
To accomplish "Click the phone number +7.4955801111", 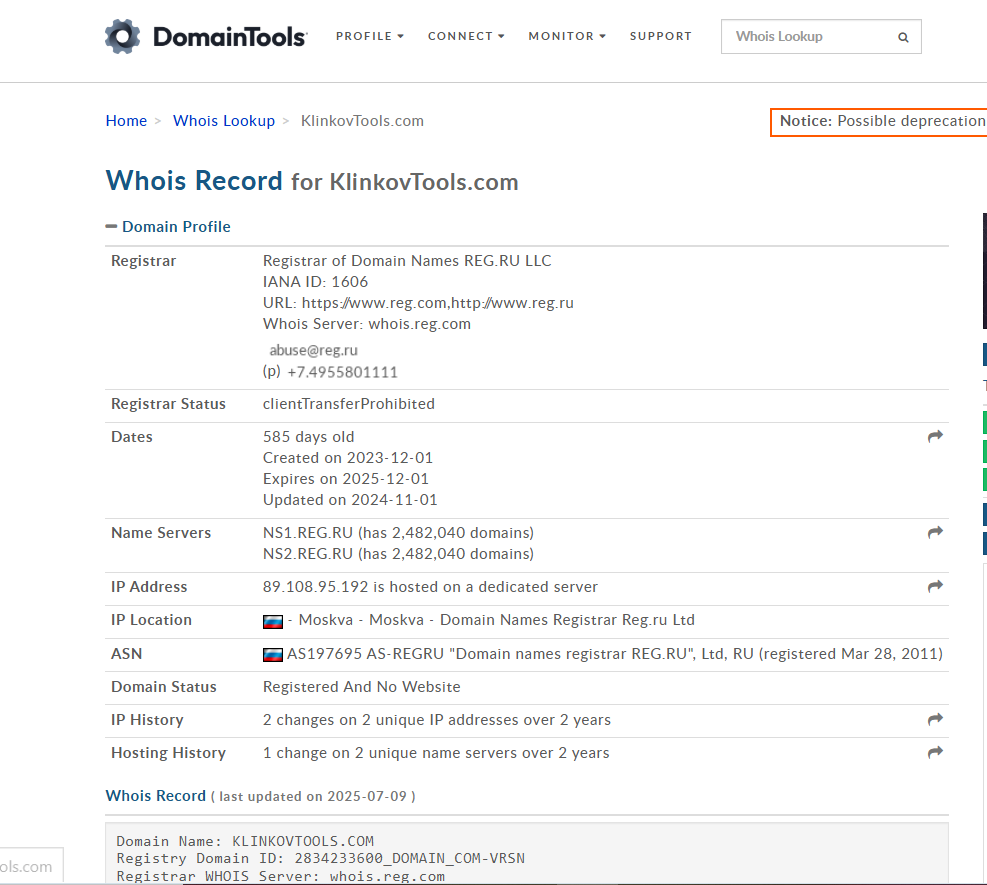I will point(342,372).
